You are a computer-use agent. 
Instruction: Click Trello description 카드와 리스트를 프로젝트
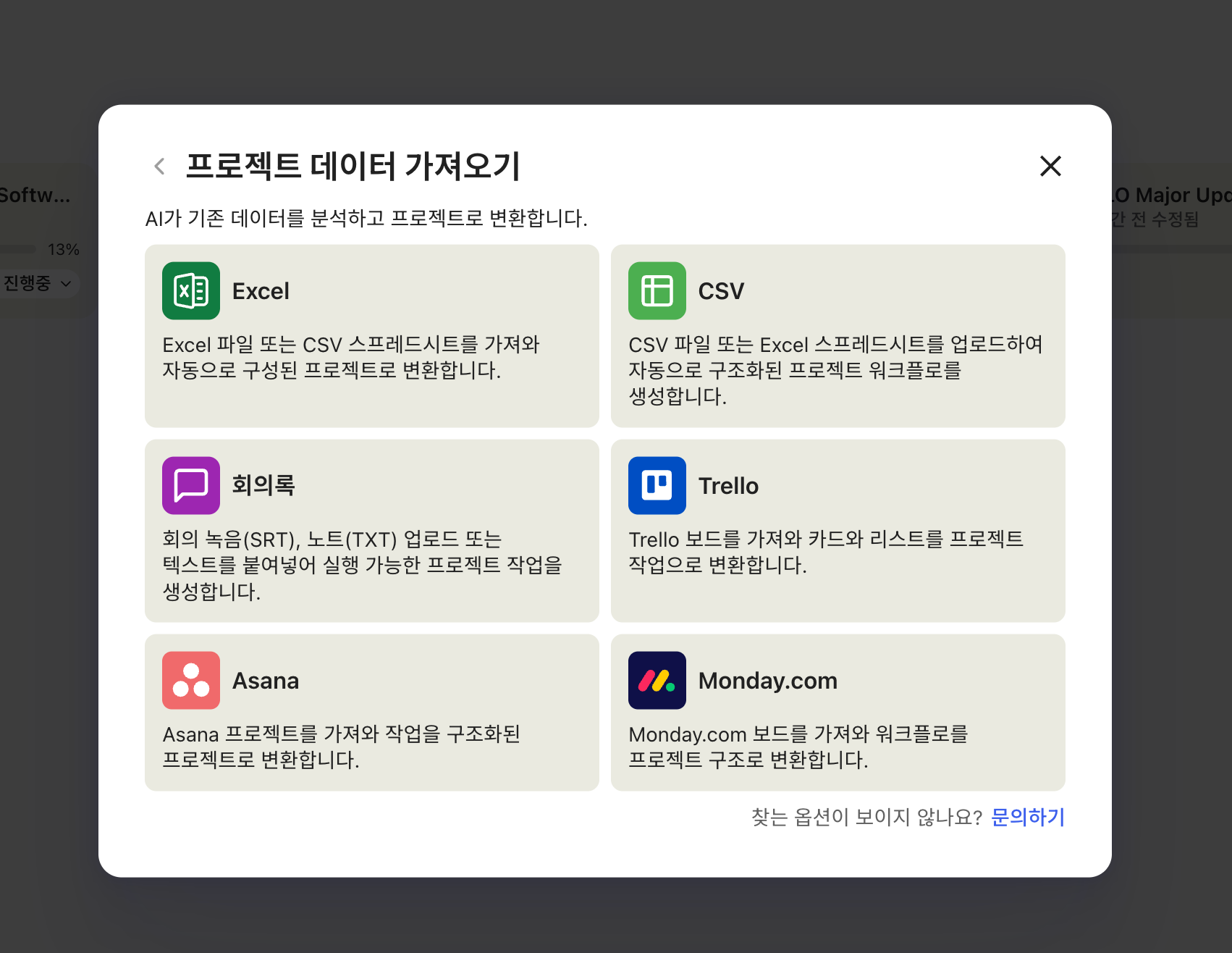coord(916,540)
